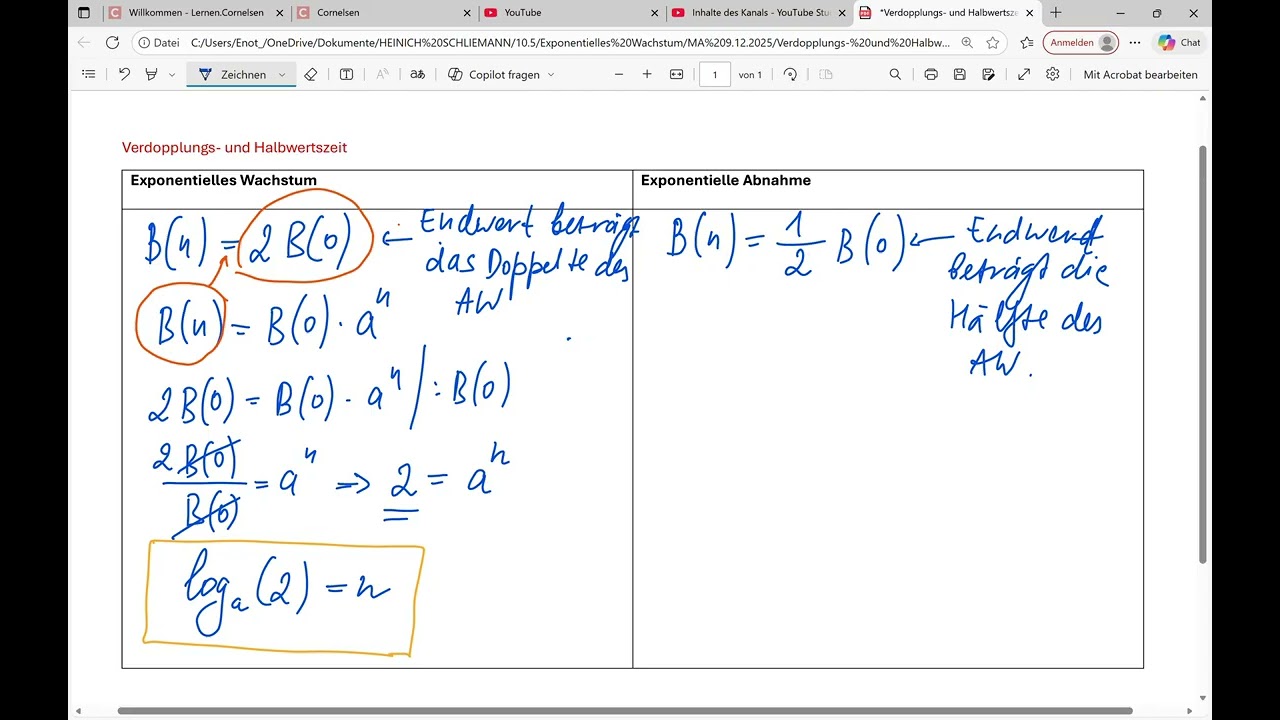Image resolution: width=1280 pixels, height=720 pixels.
Task: Click the undo arrow in PDF toolbar
Action: click(124, 74)
